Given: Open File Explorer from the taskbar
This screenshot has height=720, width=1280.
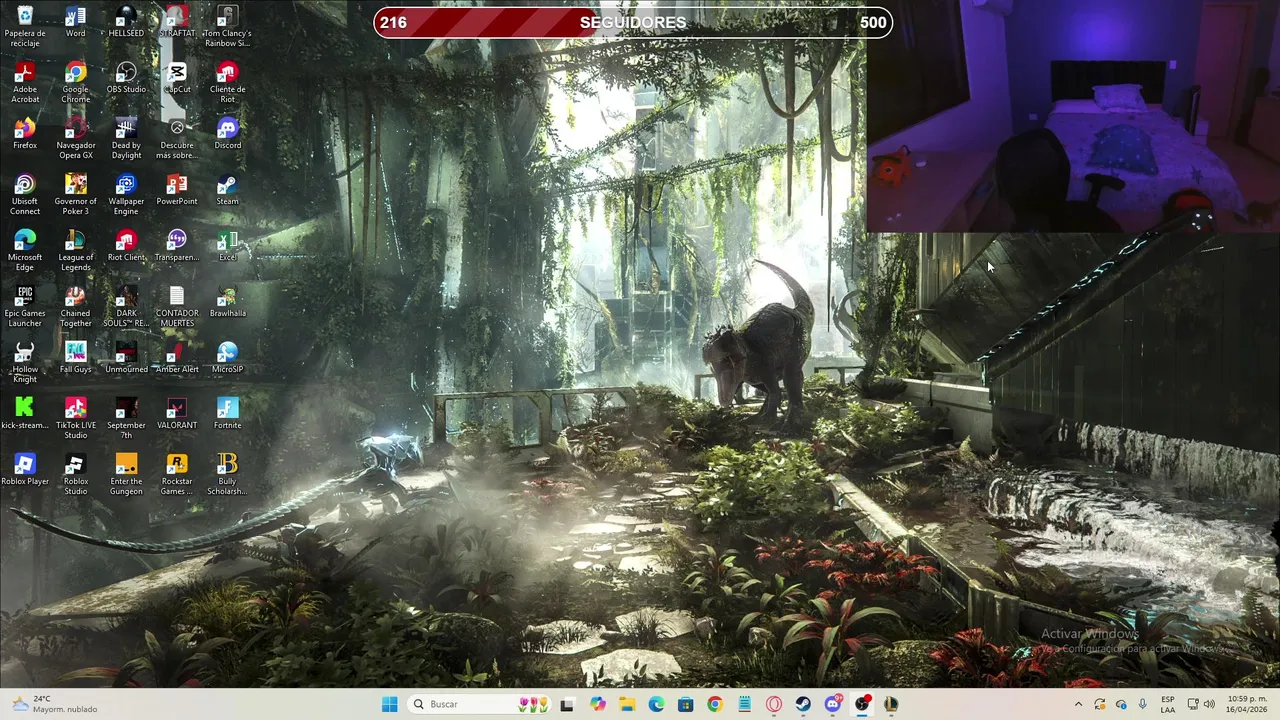Looking at the screenshot, I should (x=627, y=704).
